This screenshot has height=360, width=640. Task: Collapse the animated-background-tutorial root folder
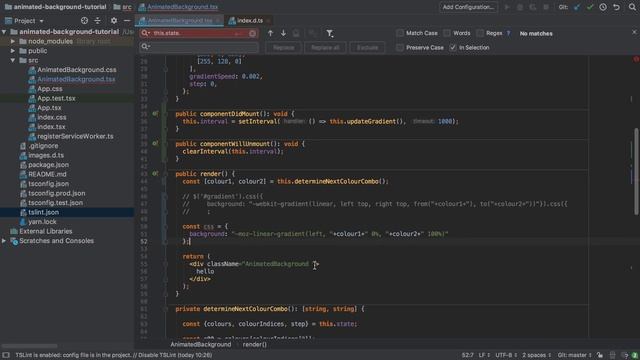[4, 31]
